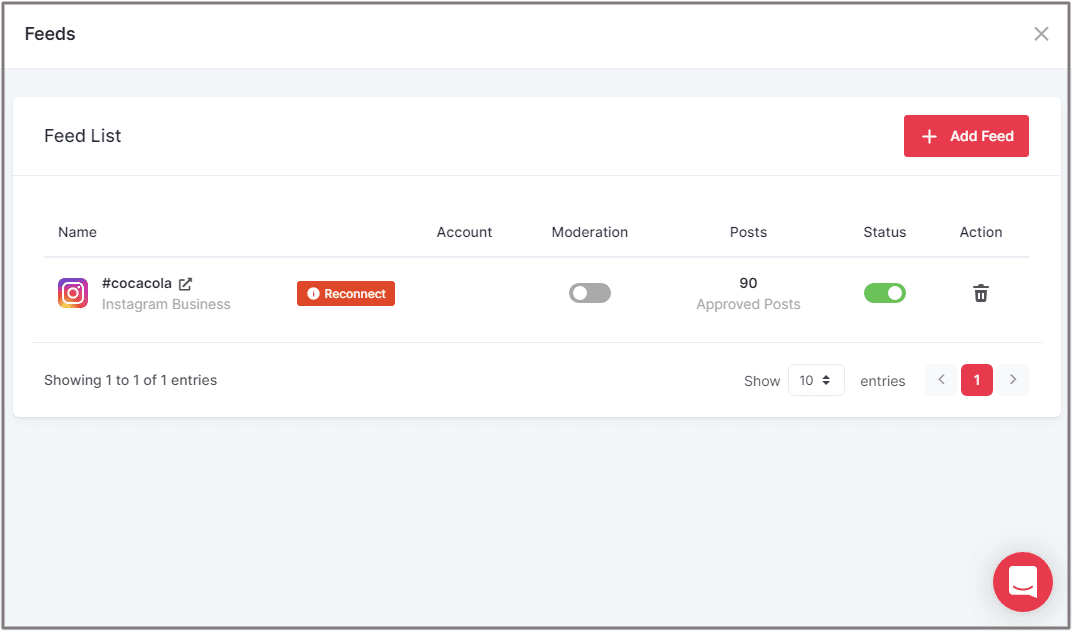Open #cocacola external link icon

[x=185, y=284]
